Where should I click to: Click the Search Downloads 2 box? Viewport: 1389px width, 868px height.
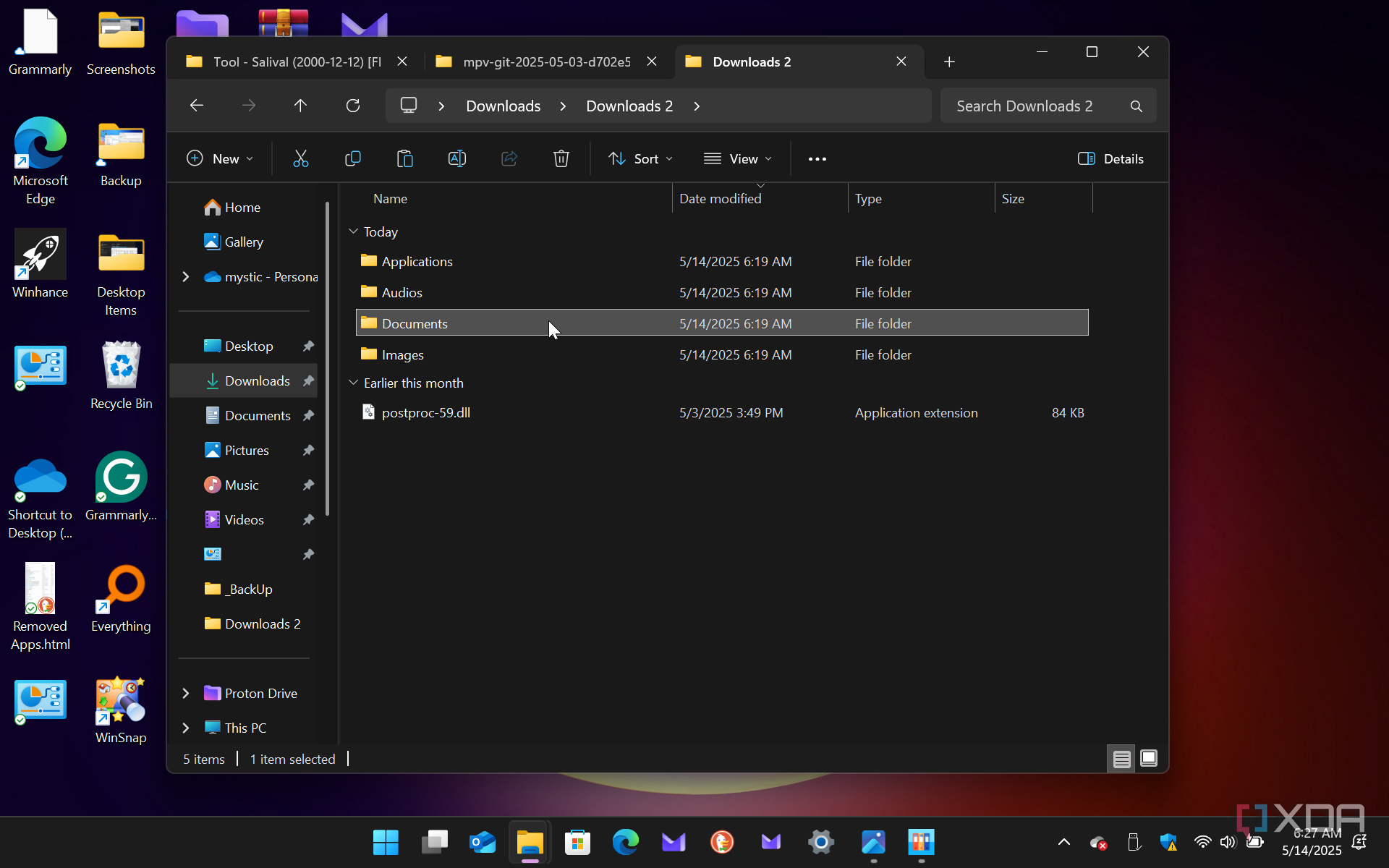click(x=1035, y=106)
